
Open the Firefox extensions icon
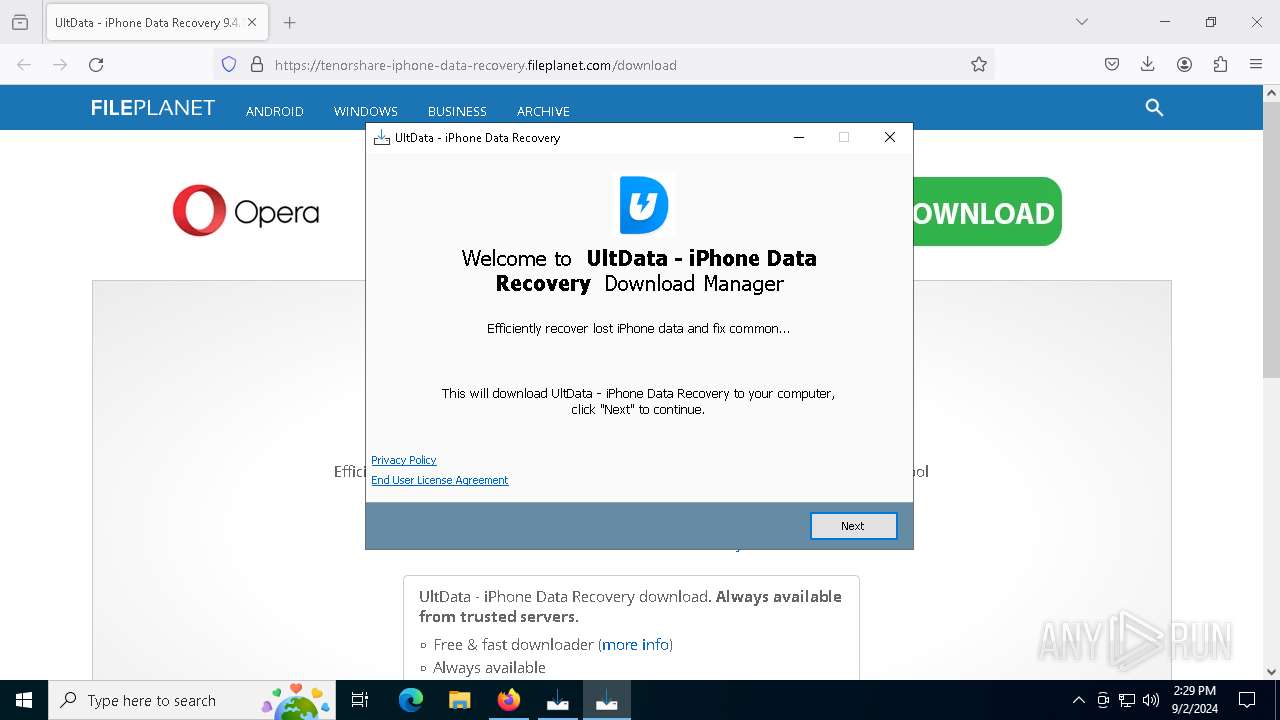(x=1220, y=65)
